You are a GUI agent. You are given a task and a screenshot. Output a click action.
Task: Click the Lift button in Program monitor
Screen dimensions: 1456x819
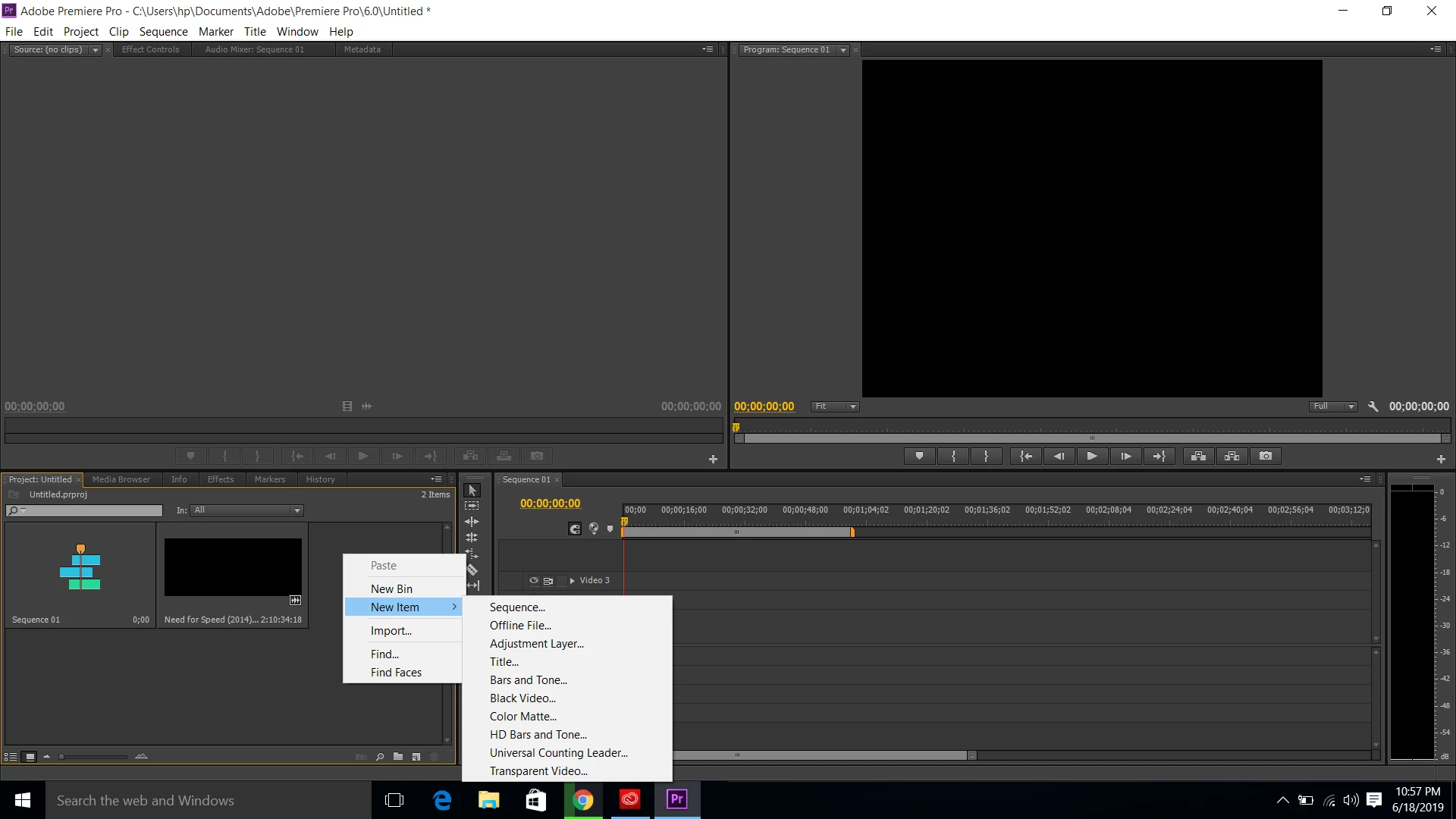point(1198,456)
